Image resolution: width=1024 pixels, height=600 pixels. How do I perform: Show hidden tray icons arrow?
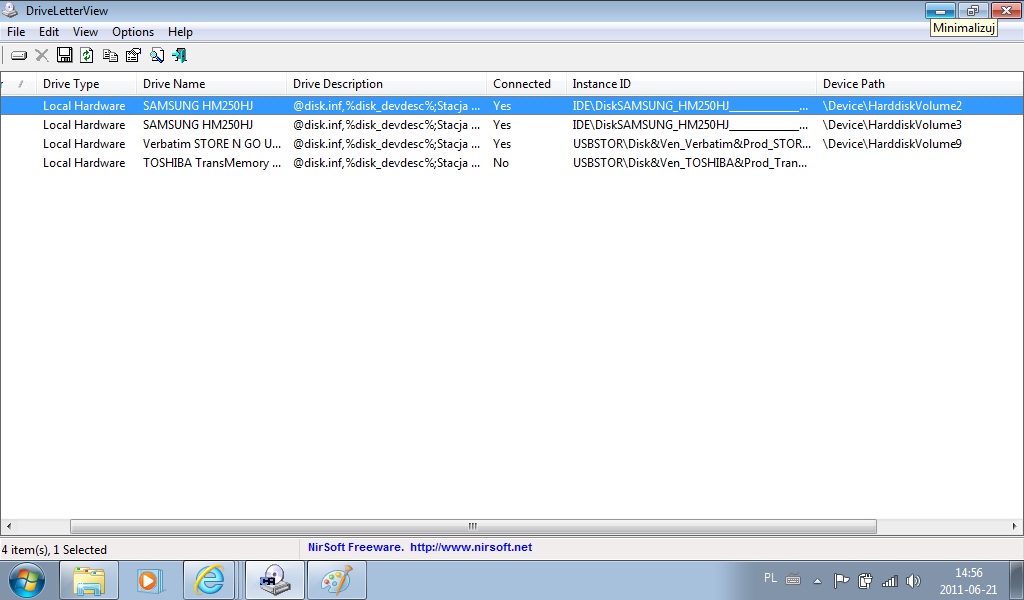pyautogui.click(x=817, y=580)
